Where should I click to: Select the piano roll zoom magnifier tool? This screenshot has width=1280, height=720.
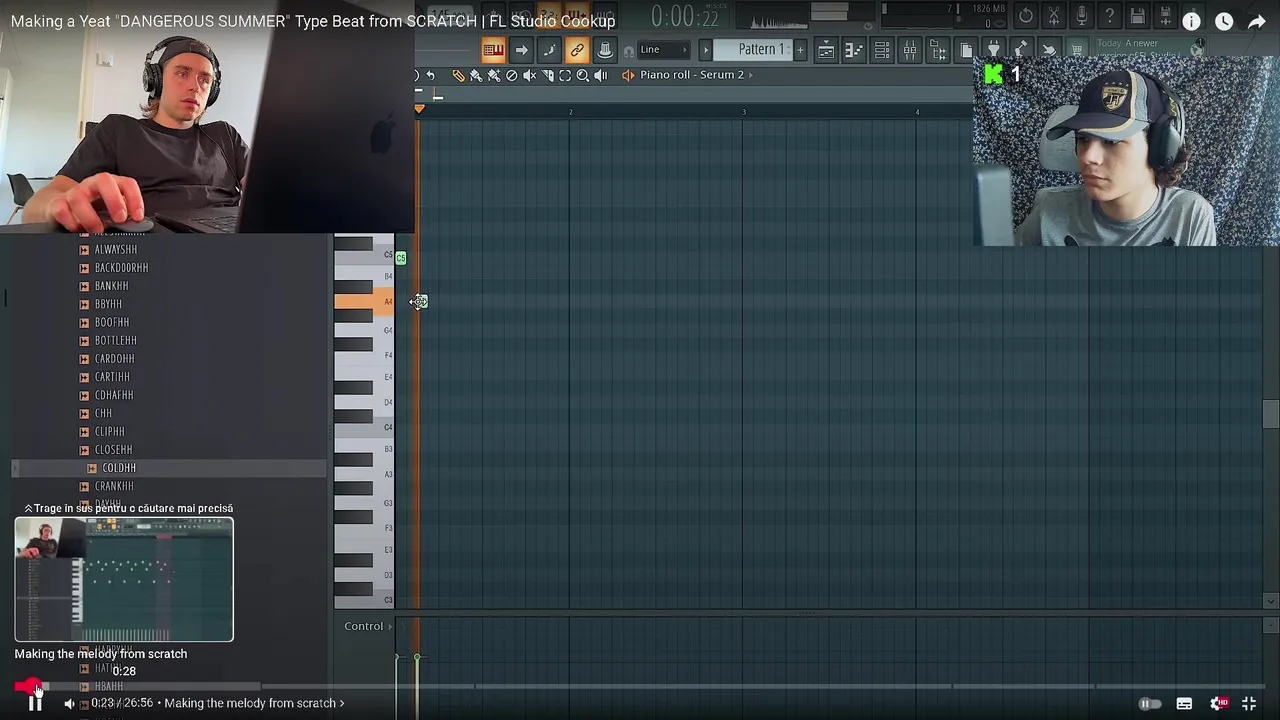[583, 75]
